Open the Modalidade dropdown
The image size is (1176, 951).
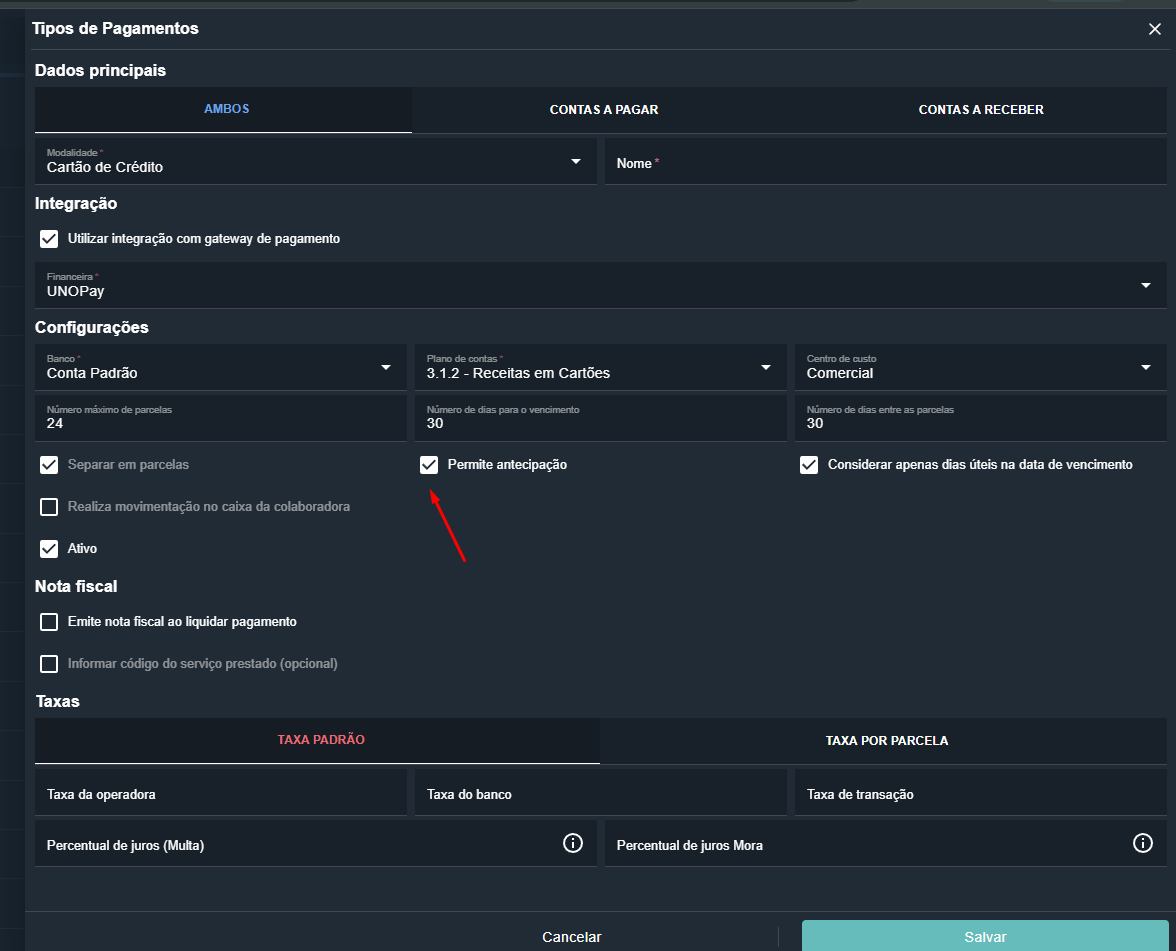316,160
